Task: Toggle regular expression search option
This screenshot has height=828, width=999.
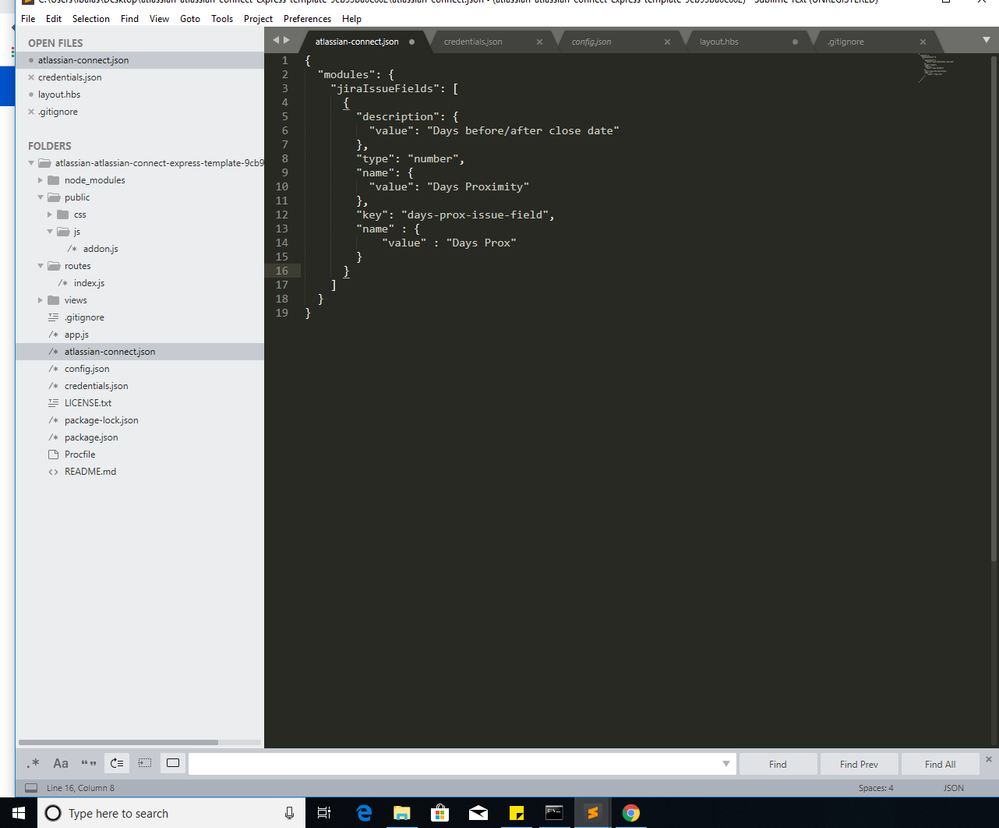Action: pyautogui.click(x=33, y=763)
